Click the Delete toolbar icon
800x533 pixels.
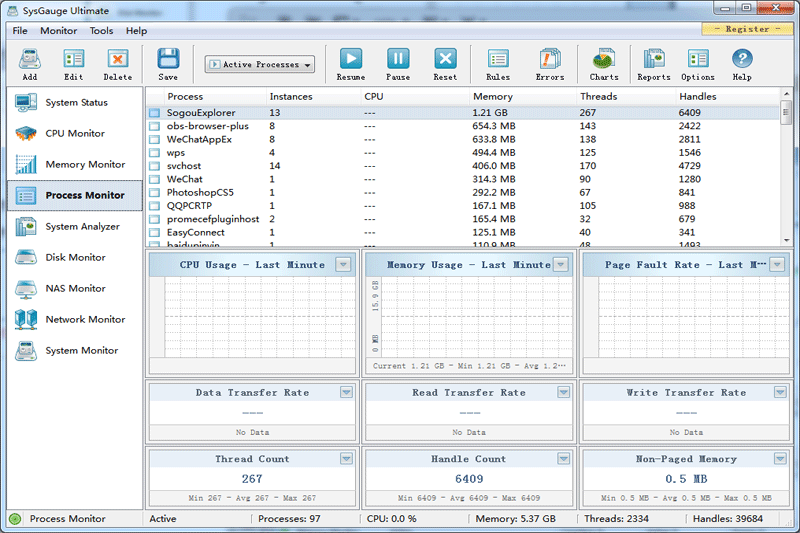(117, 64)
